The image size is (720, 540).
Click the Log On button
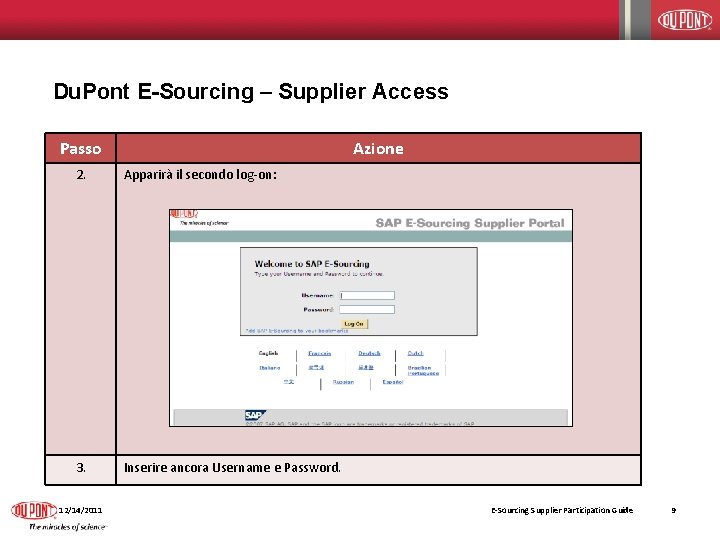pos(354,324)
